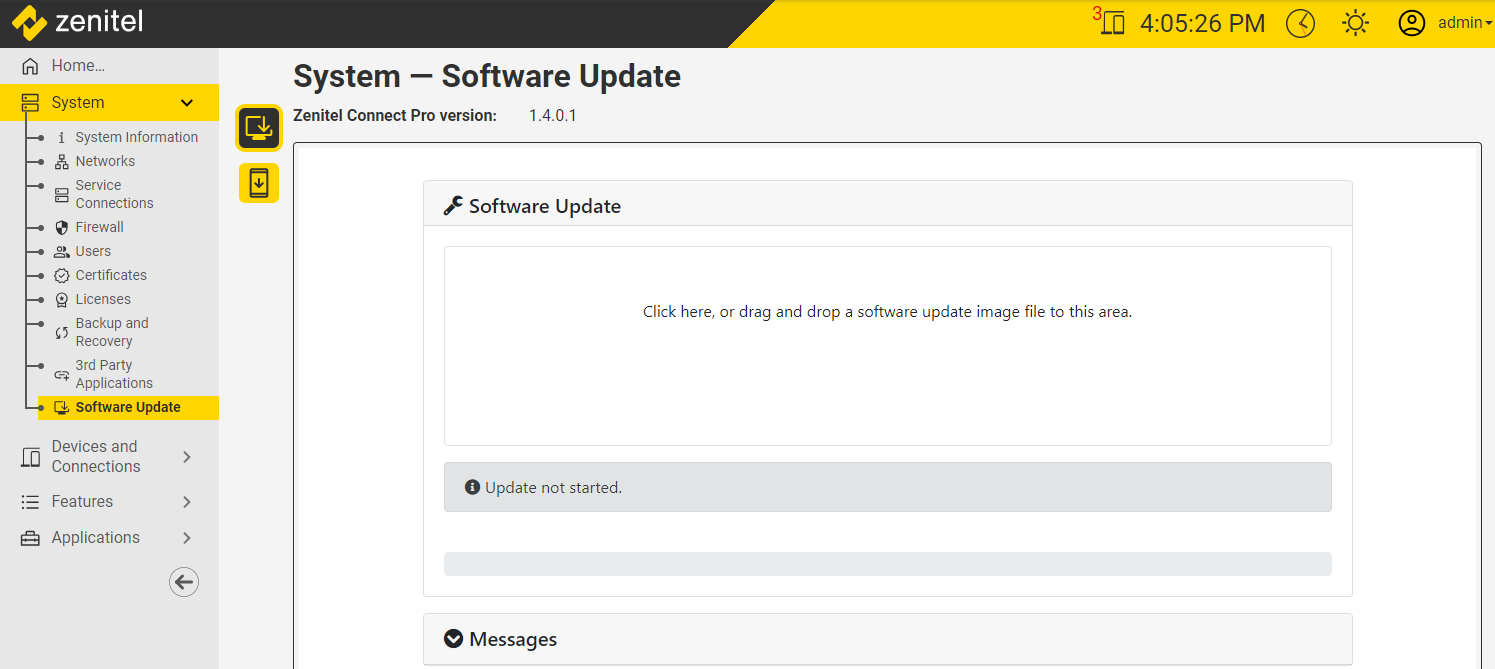Click the clock time display 4:05:26 PM

1203,23
